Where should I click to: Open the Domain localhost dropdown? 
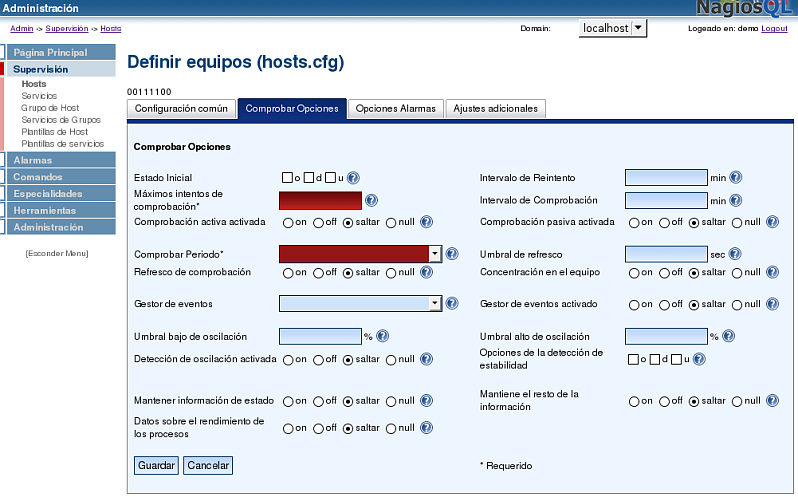coord(639,29)
